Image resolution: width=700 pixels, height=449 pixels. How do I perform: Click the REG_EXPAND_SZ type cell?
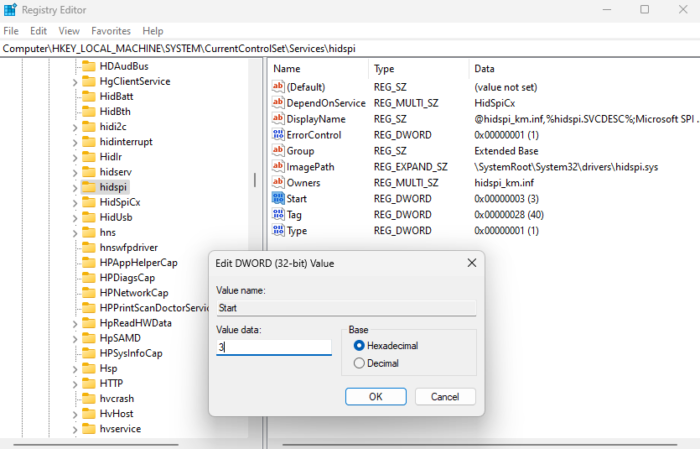(410, 167)
